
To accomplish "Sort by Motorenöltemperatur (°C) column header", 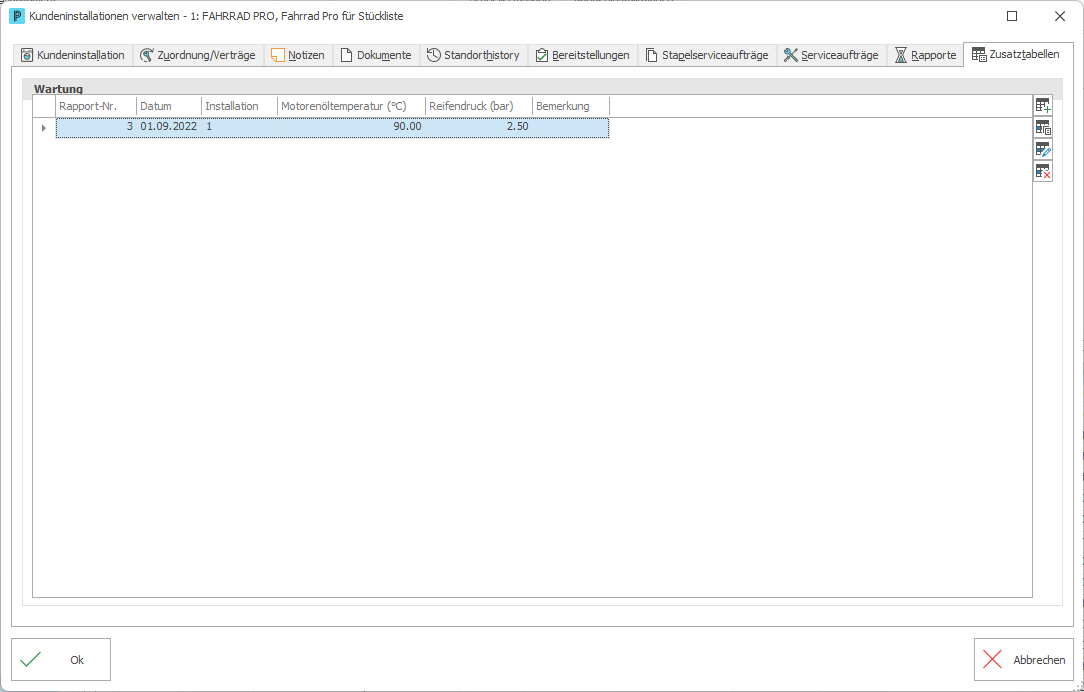I will click(x=351, y=106).
